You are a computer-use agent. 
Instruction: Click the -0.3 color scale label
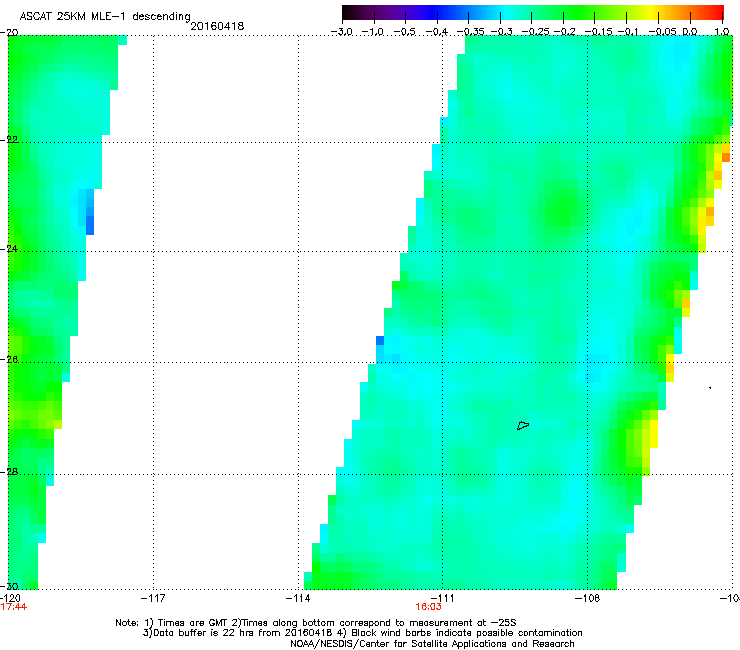502,32
